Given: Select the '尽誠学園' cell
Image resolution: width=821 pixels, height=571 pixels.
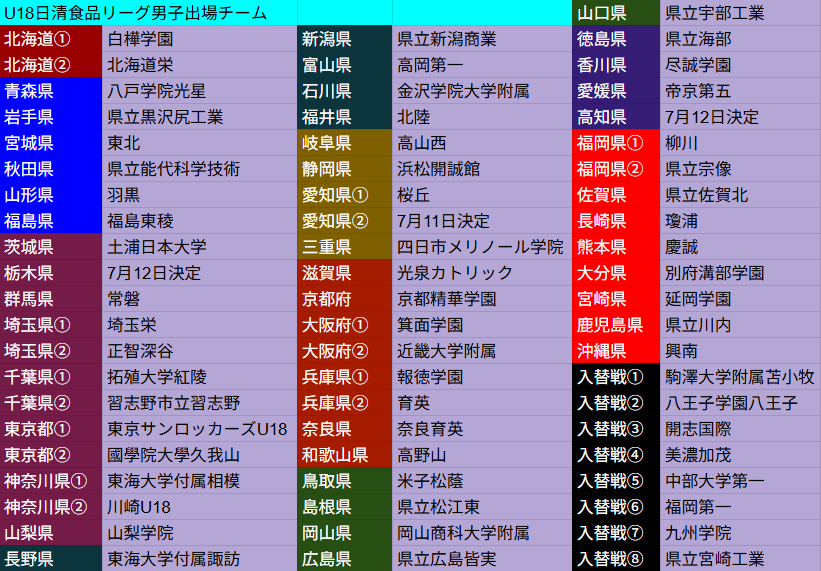Looking at the screenshot, I should 740,65.
